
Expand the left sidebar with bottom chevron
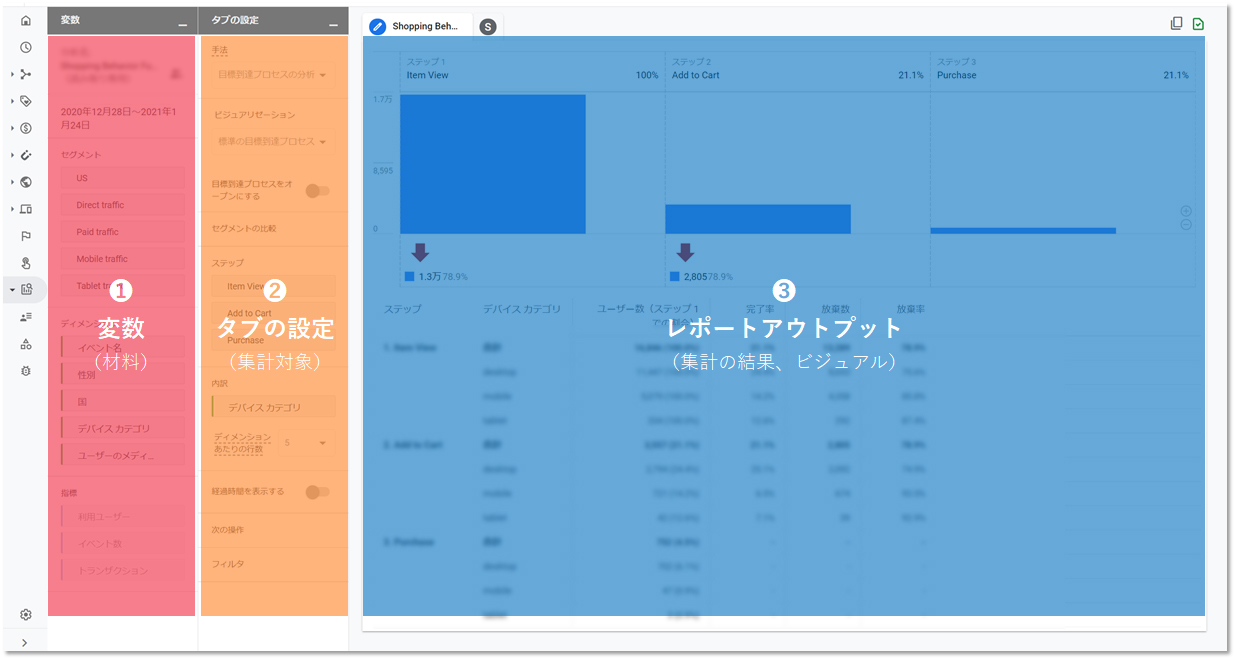25,643
